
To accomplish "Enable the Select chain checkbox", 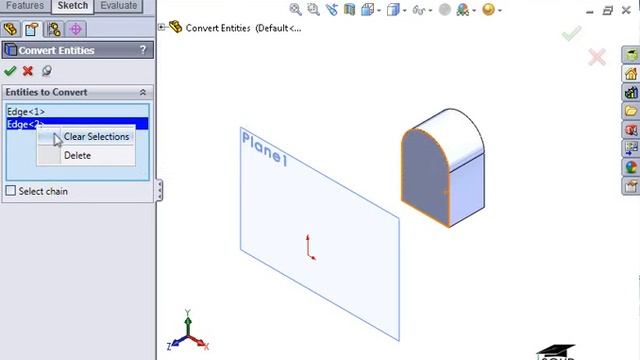I will tap(11, 191).
